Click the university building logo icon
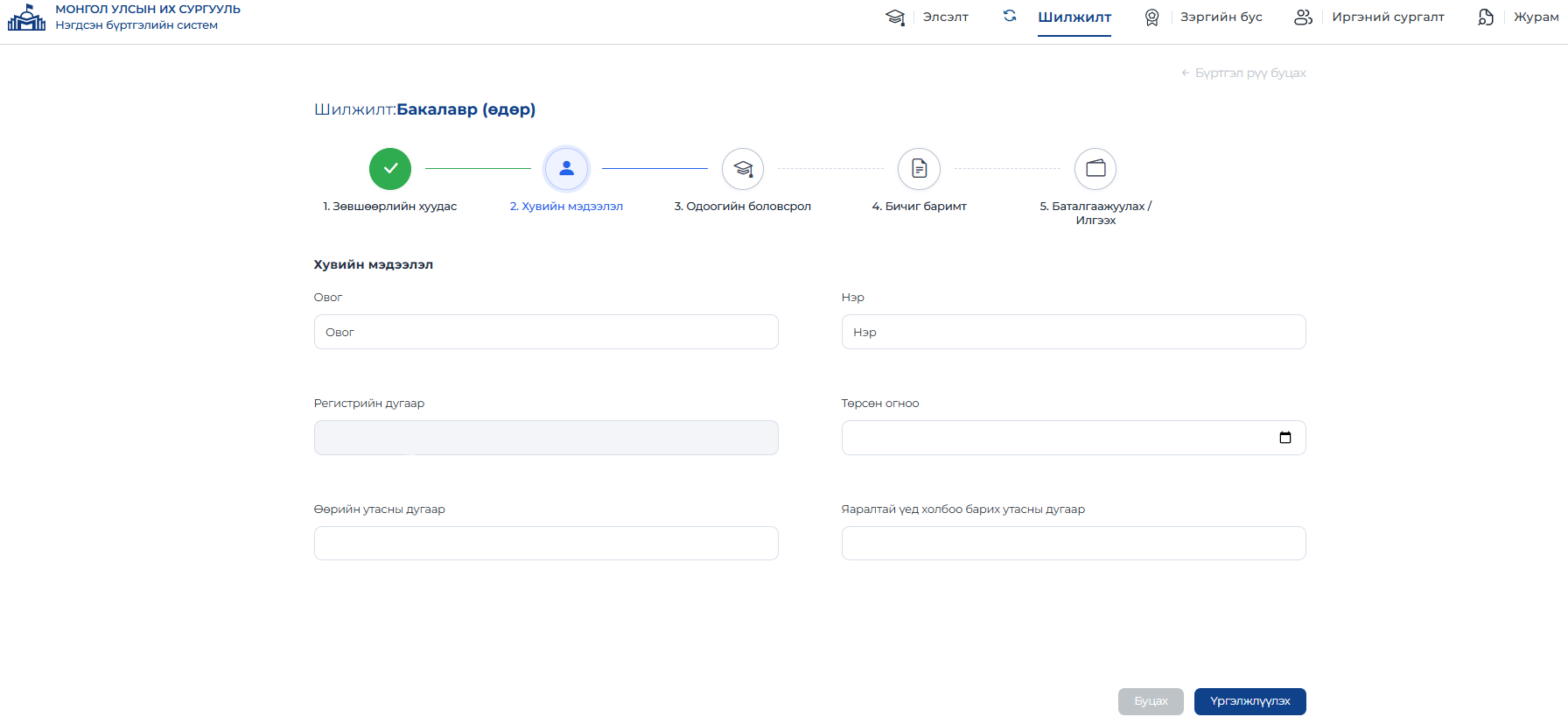1568x724 pixels. point(26,17)
